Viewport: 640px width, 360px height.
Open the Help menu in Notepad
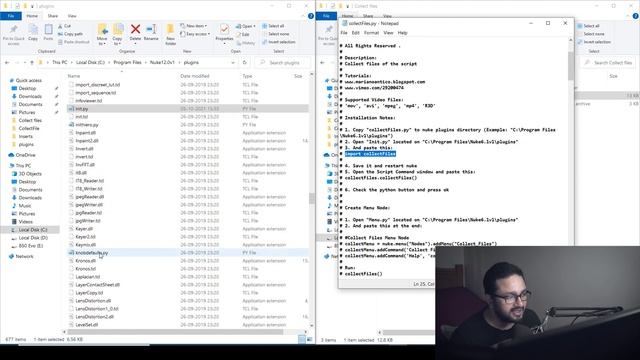click(x=402, y=33)
